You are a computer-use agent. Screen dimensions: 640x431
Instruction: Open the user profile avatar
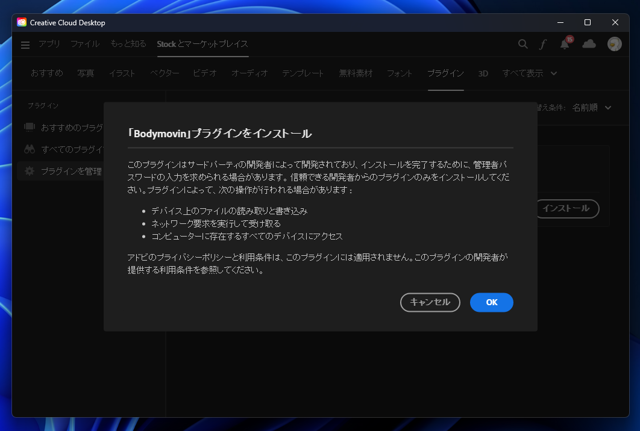point(614,44)
